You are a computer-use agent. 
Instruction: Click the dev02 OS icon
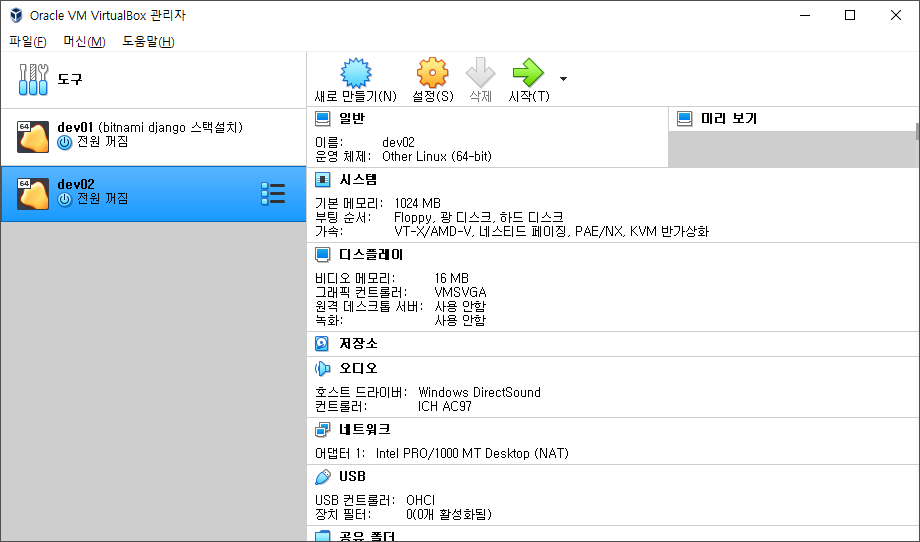point(33,194)
